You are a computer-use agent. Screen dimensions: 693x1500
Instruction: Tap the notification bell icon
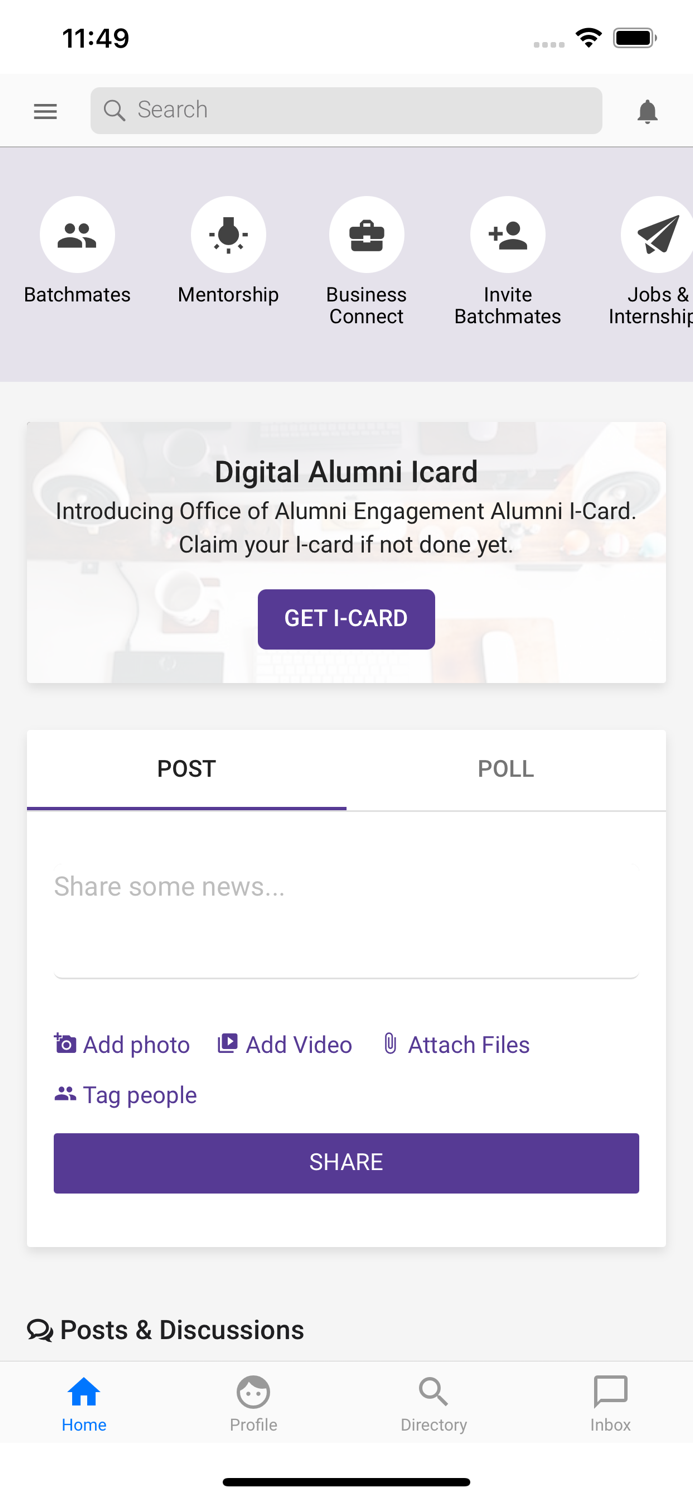coord(647,111)
